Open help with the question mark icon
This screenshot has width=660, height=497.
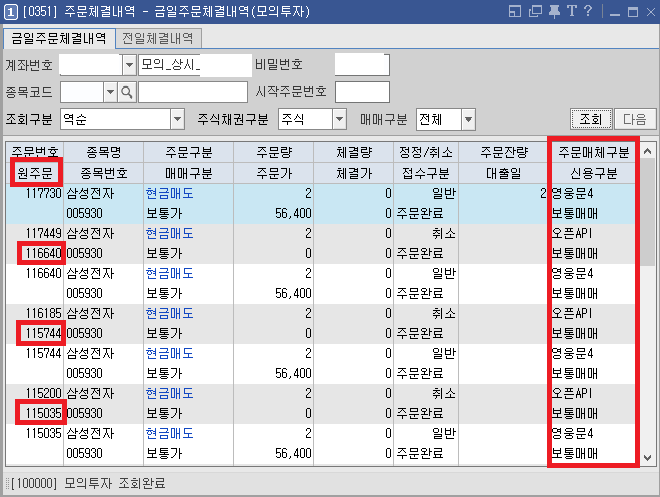pos(588,11)
